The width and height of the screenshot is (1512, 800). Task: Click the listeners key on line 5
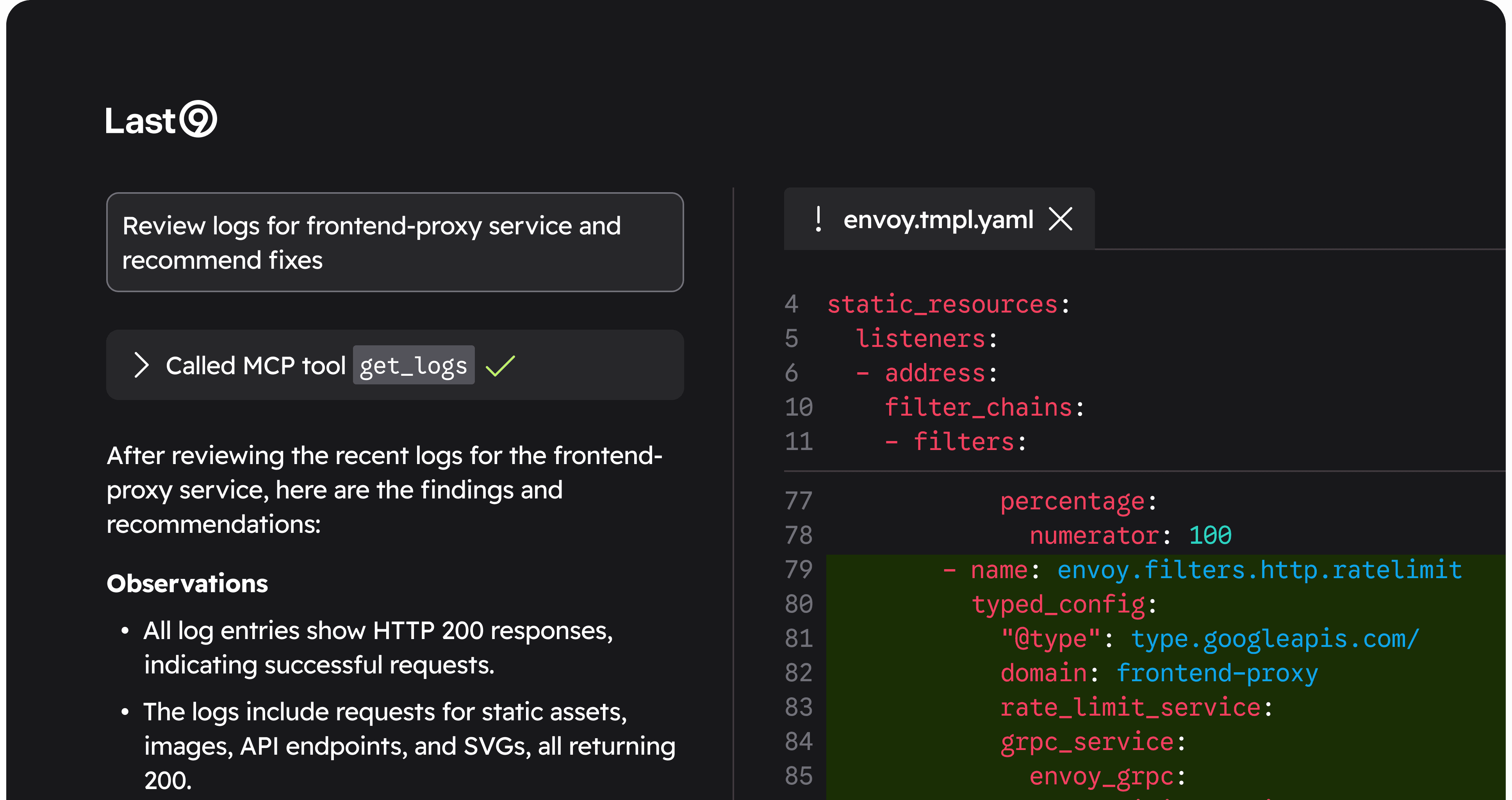point(920,339)
